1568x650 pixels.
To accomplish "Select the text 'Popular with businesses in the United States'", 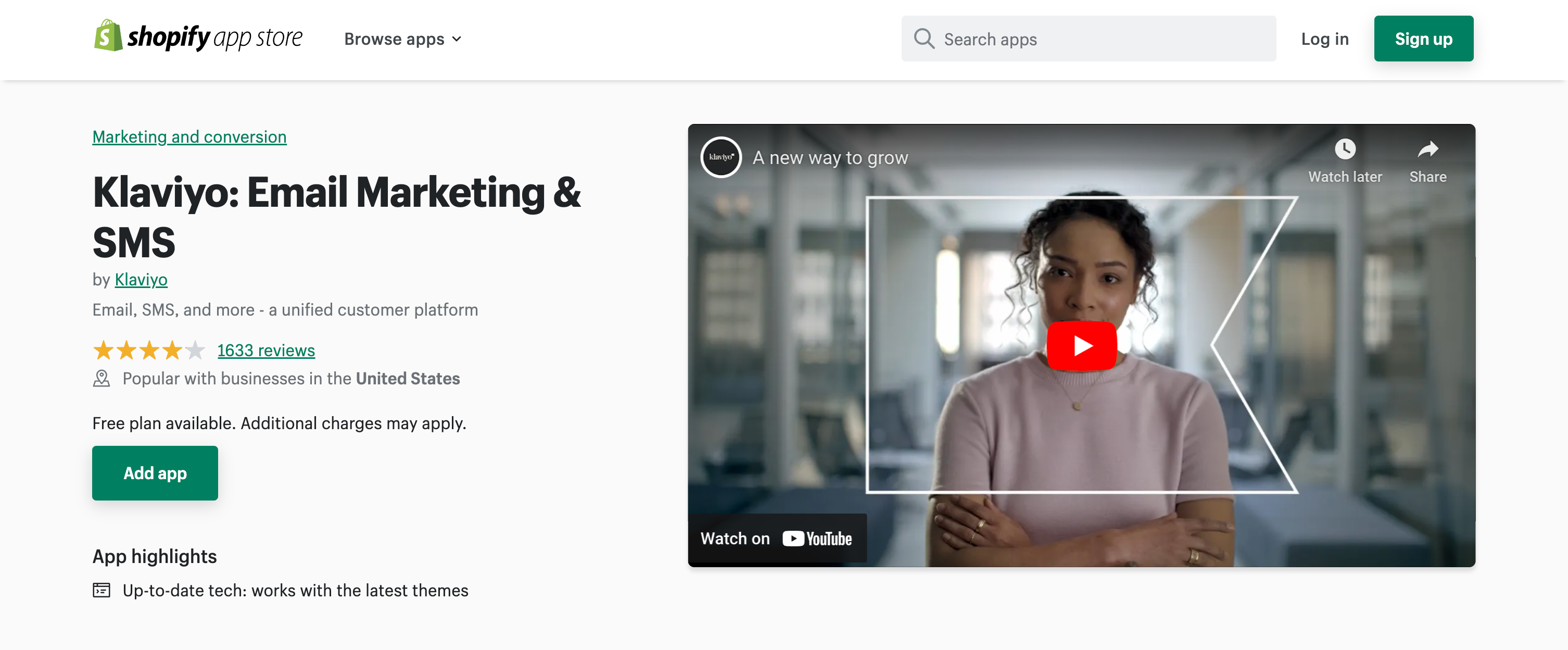I will [x=292, y=379].
